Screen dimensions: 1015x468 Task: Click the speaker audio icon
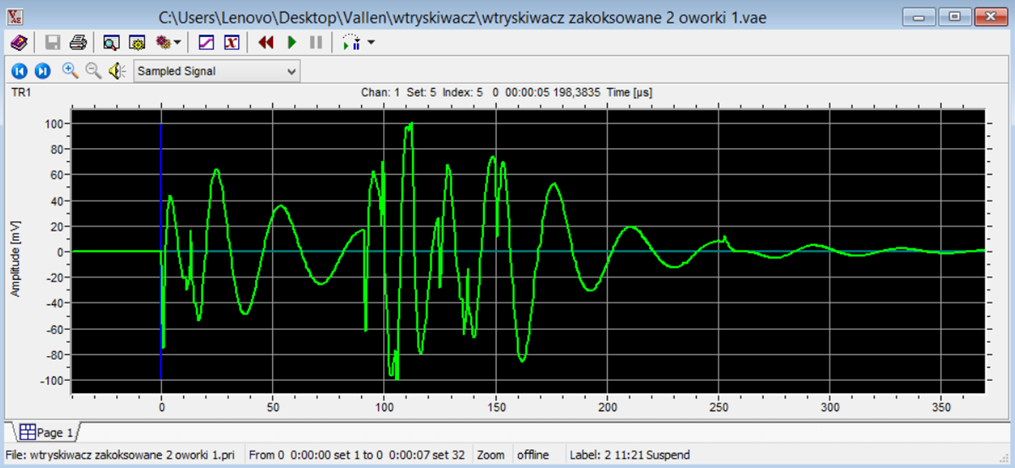(117, 71)
